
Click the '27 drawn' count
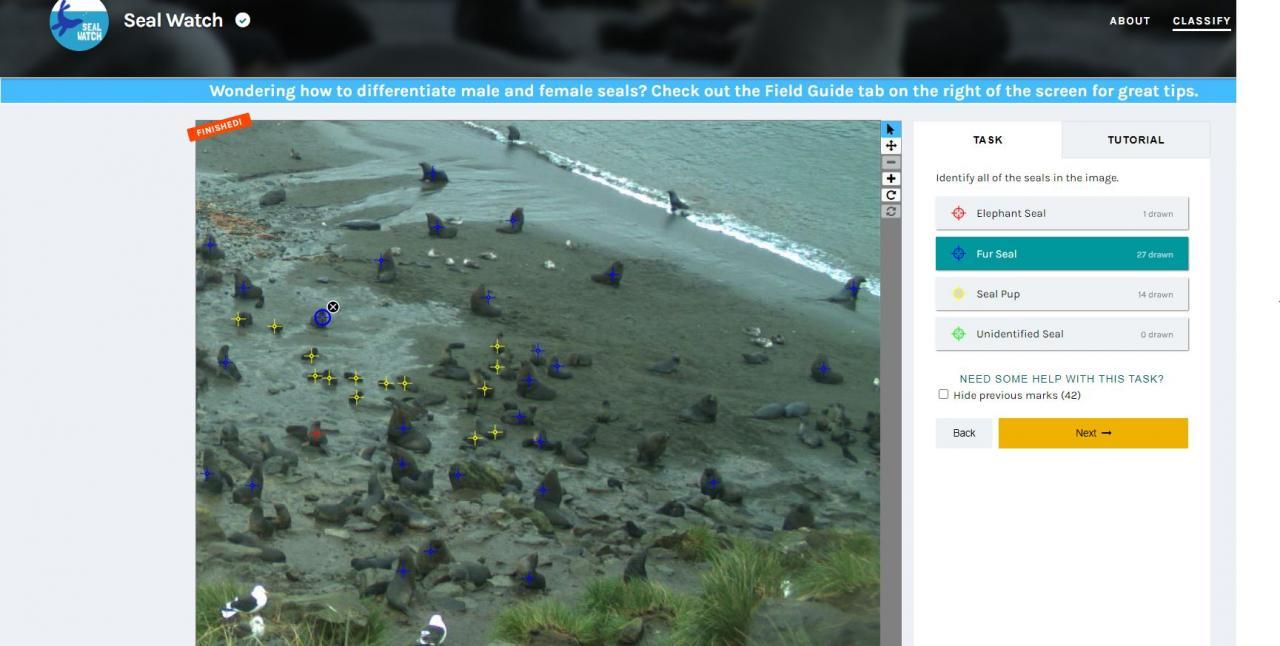1154,254
